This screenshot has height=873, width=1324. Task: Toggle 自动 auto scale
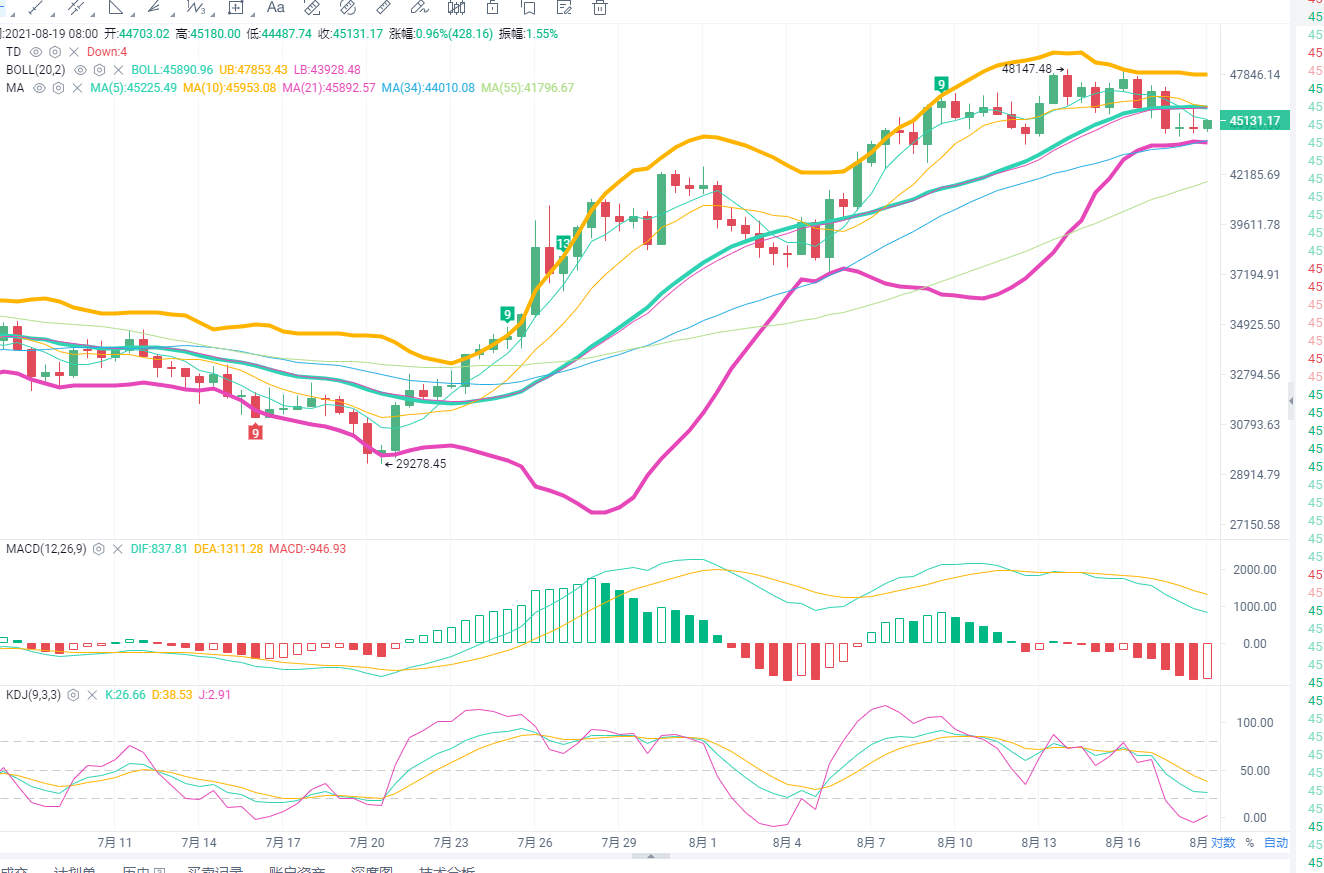(x=1276, y=843)
